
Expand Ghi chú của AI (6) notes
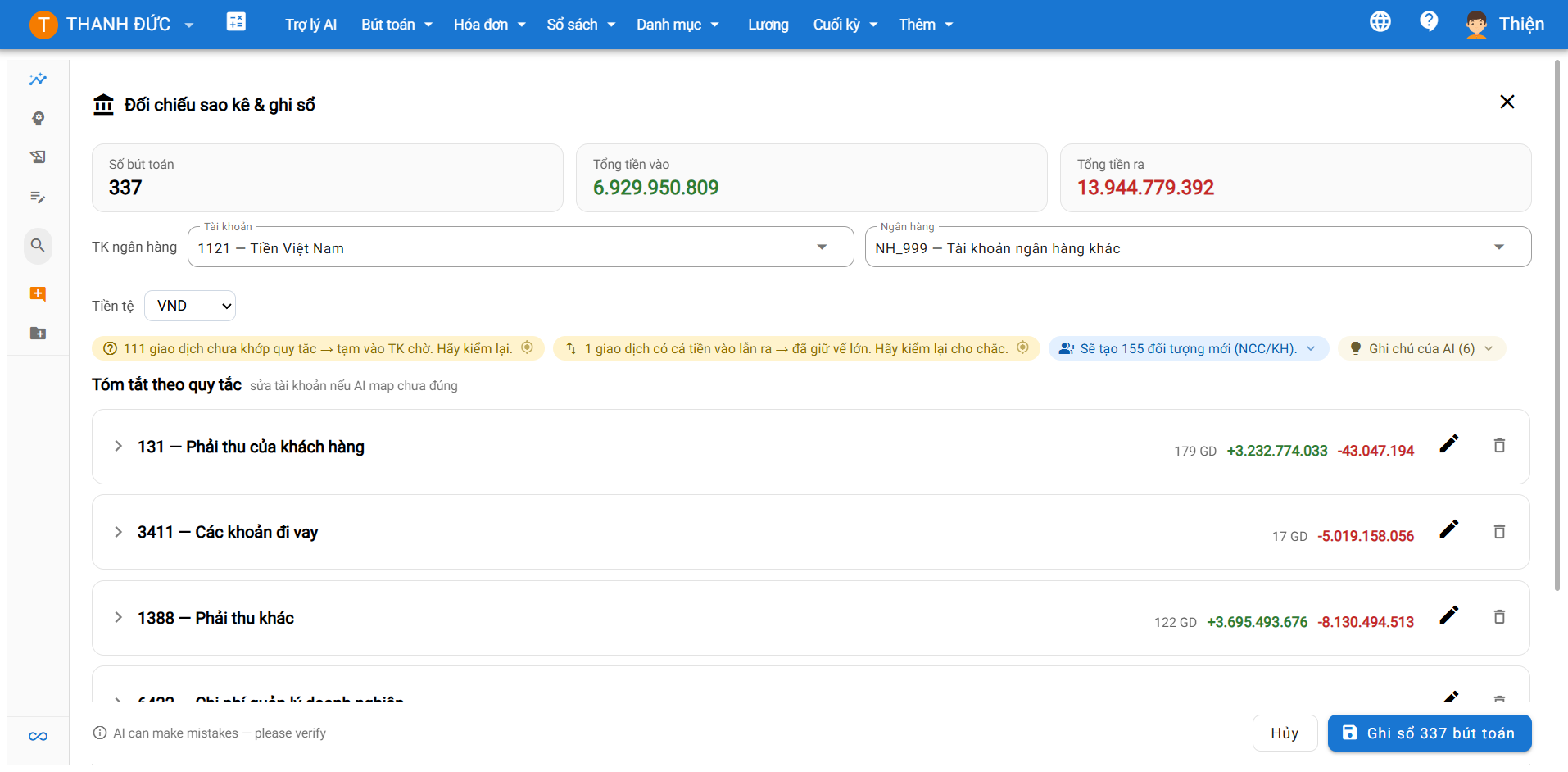(x=1421, y=348)
